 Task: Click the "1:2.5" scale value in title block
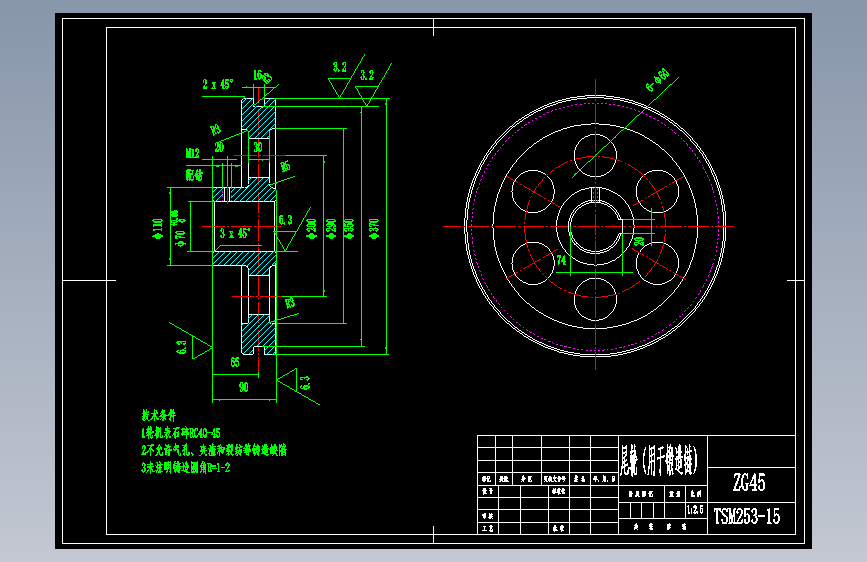pos(696,509)
